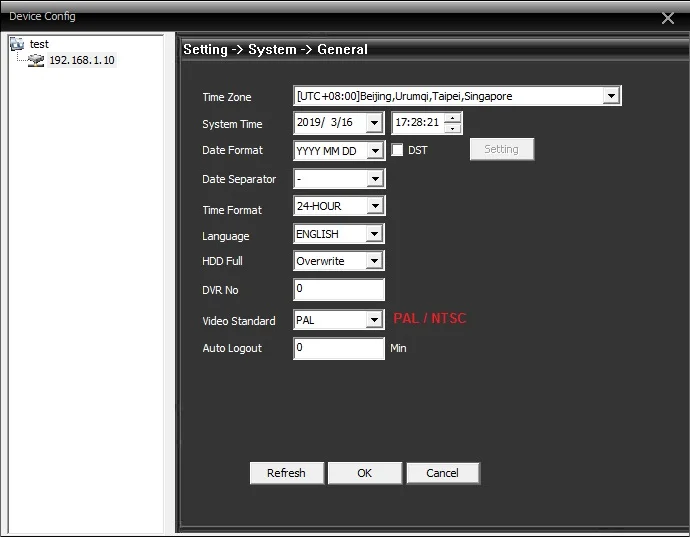This screenshot has height=537, width=690.
Task: Confirm settings with OK button
Action: click(364, 473)
